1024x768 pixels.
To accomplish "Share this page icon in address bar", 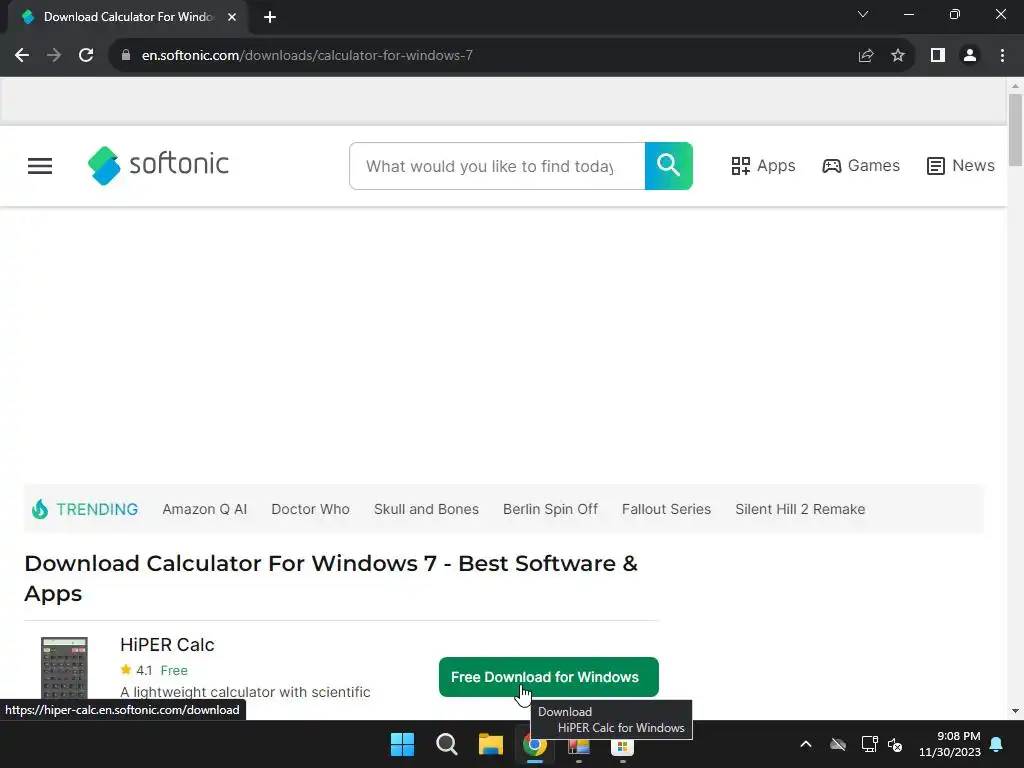I will pos(866,56).
